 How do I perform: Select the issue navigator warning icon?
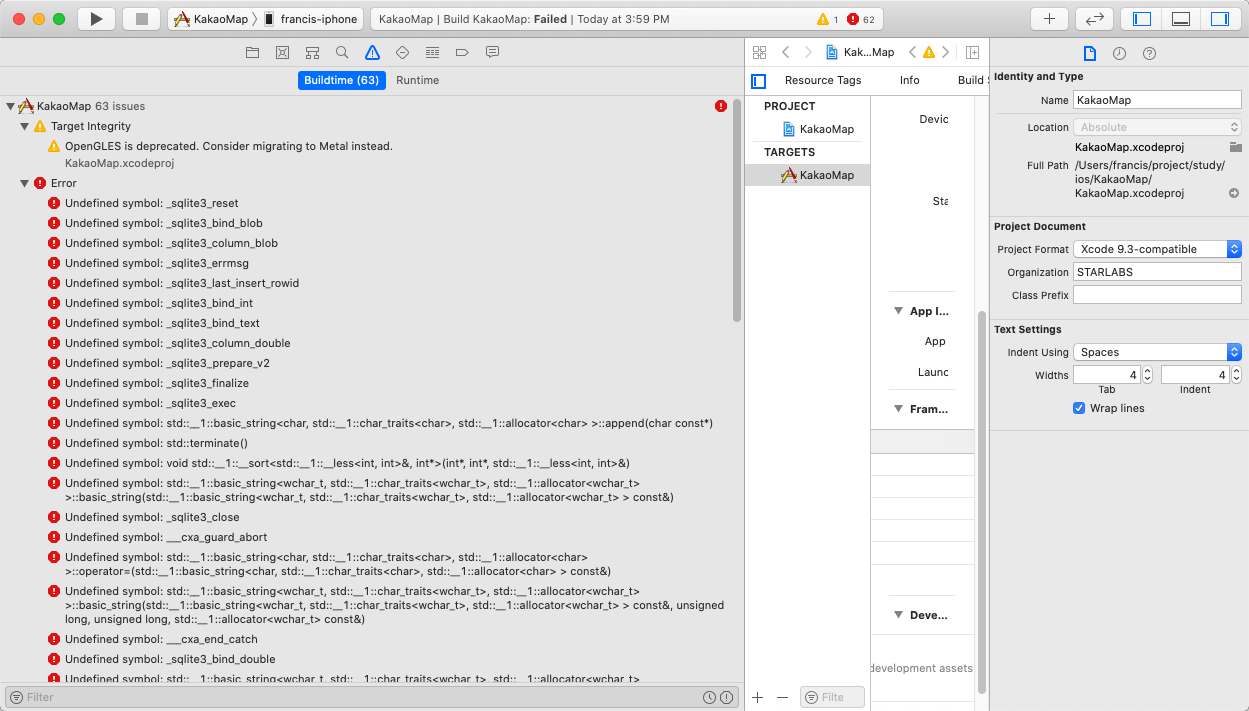(372, 52)
